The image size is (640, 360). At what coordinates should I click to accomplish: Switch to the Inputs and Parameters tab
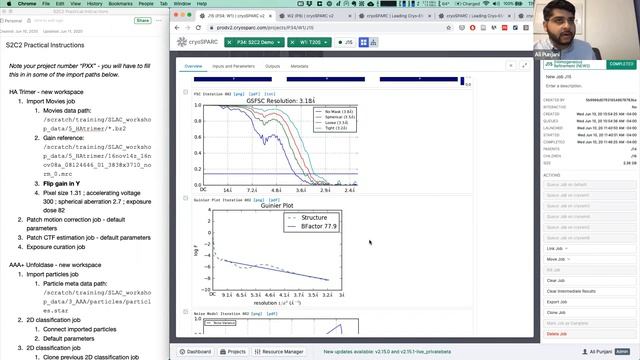click(233, 66)
